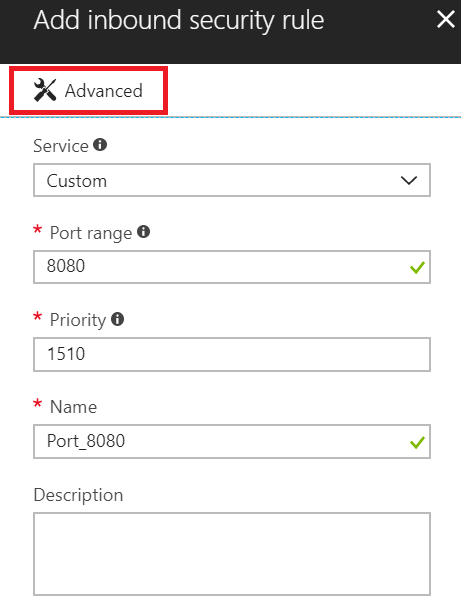461x609 pixels.
Task: Click the Advanced wrench and screwdriver icon
Action: coord(45,90)
